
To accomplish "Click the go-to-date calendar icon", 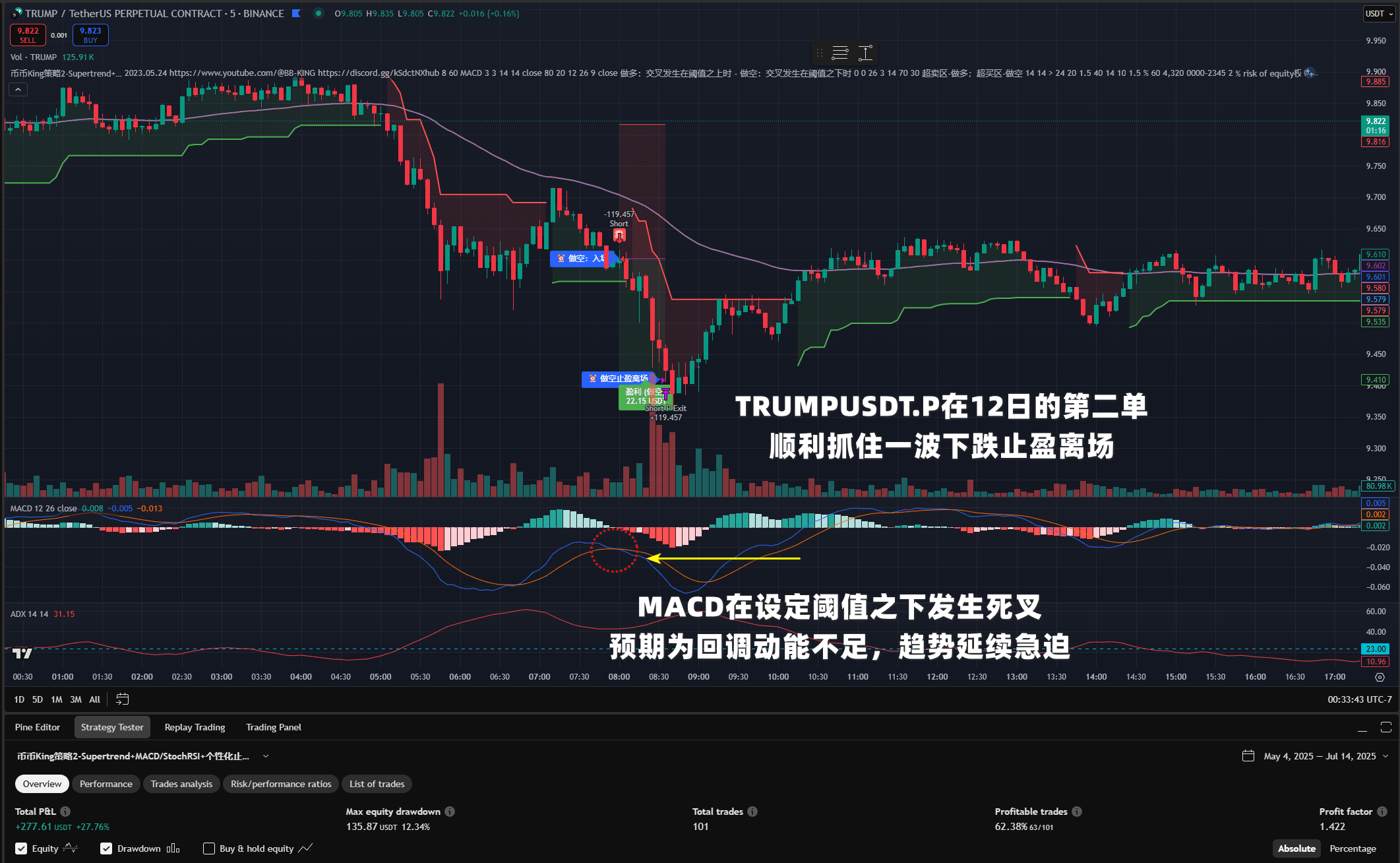I will tap(123, 699).
